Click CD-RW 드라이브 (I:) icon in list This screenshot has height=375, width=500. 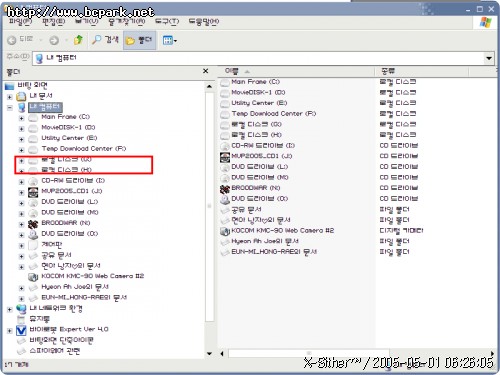(x=225, y=146)
